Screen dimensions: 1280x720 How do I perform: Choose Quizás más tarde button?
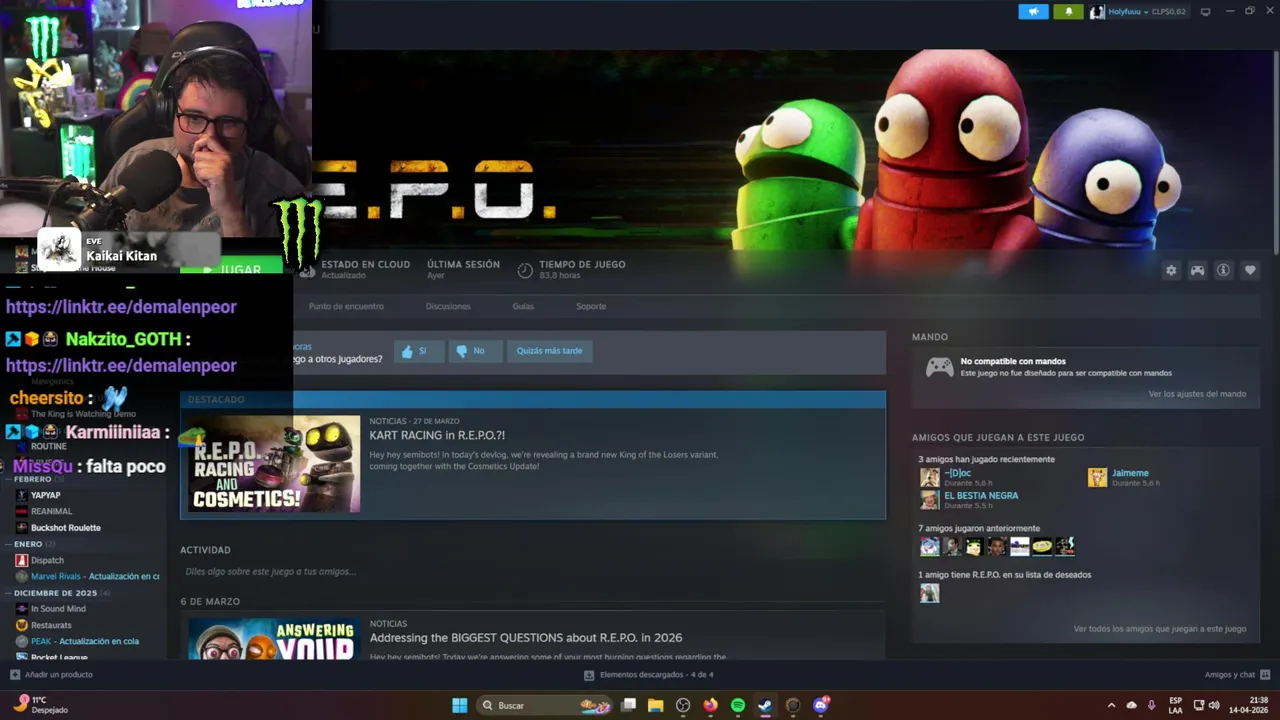tap(549, 351)
